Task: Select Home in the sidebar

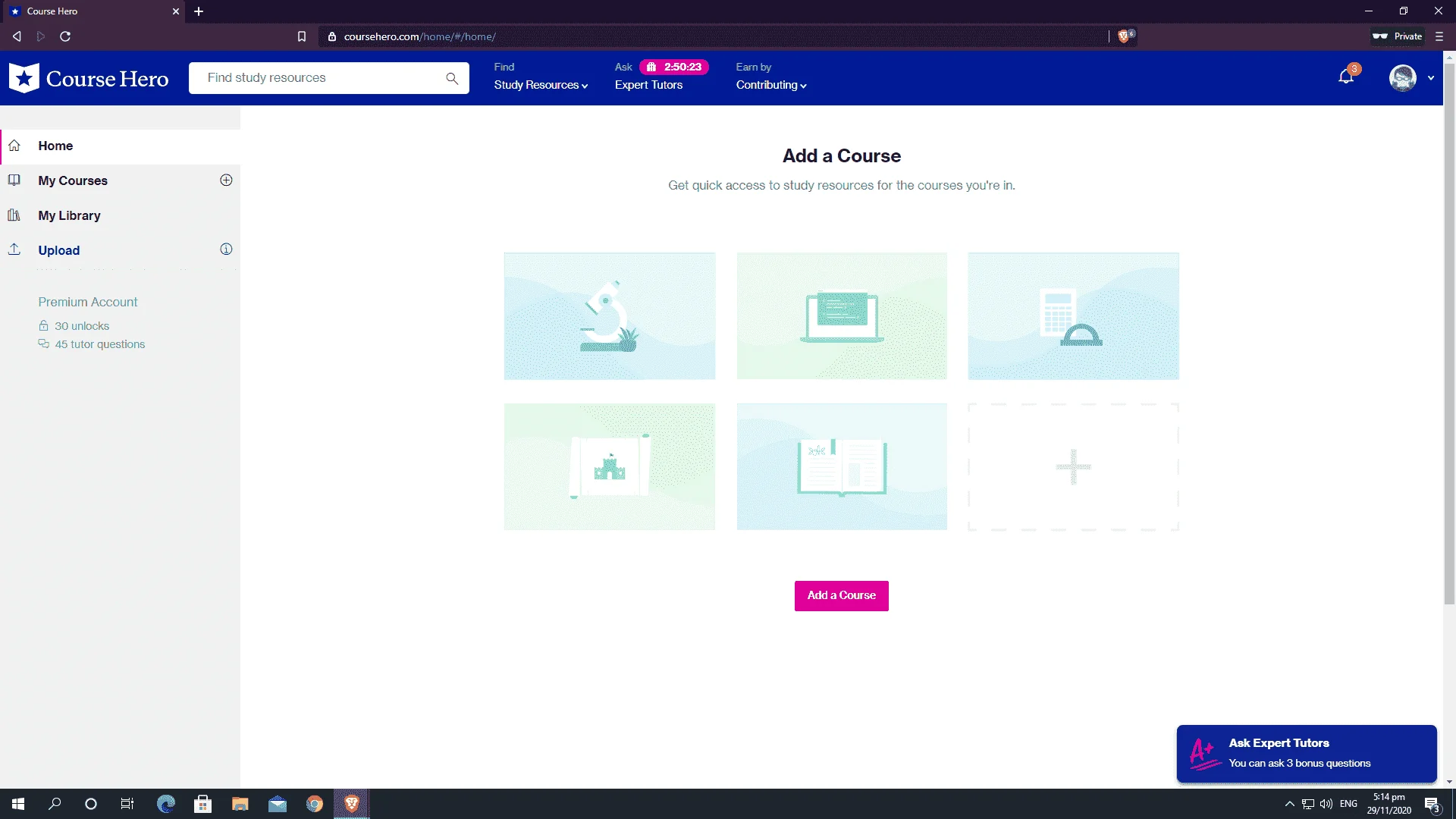Action: click(x=121, y=146)
